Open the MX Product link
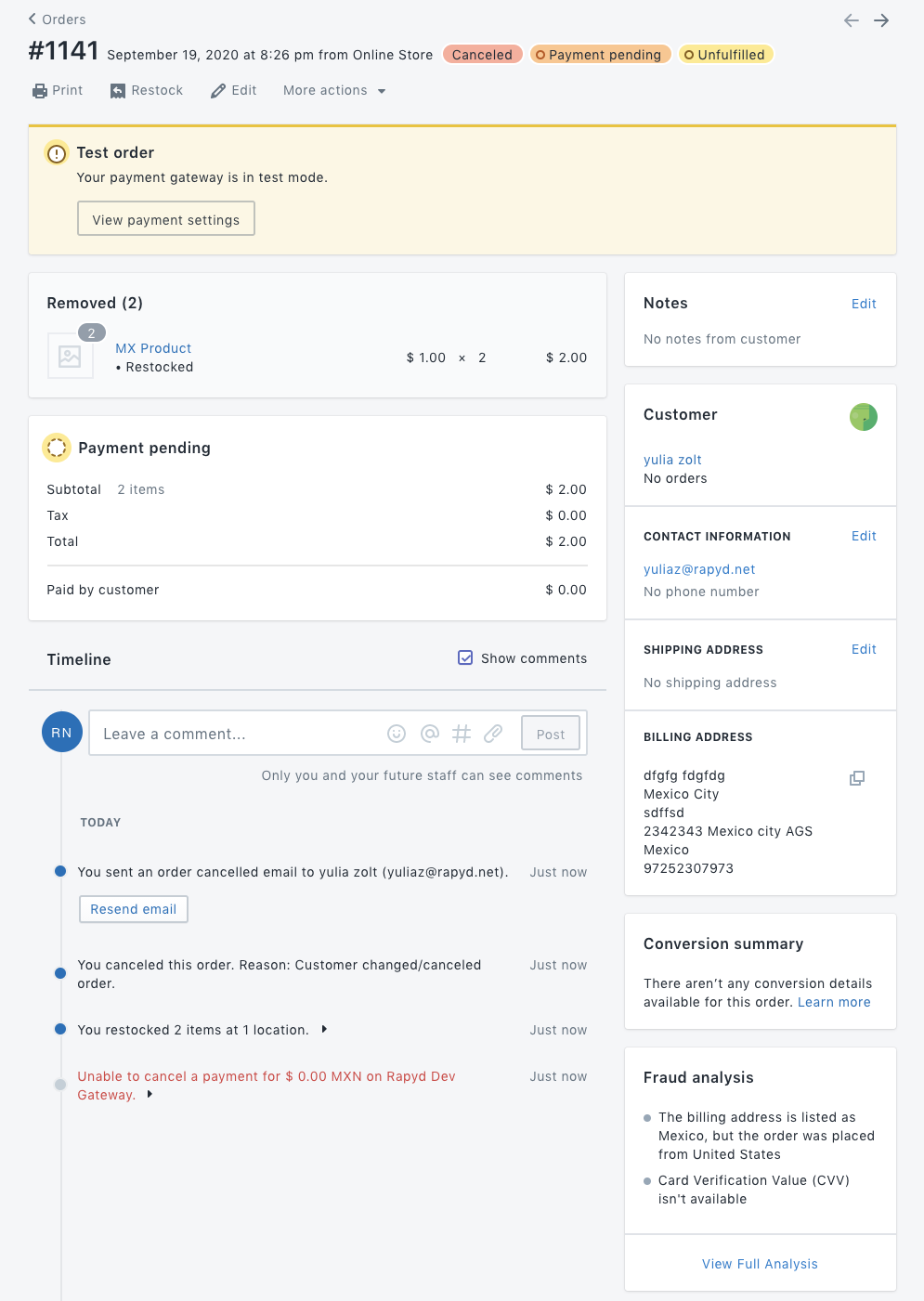924x1301 pixels. [x=153, y=348]
